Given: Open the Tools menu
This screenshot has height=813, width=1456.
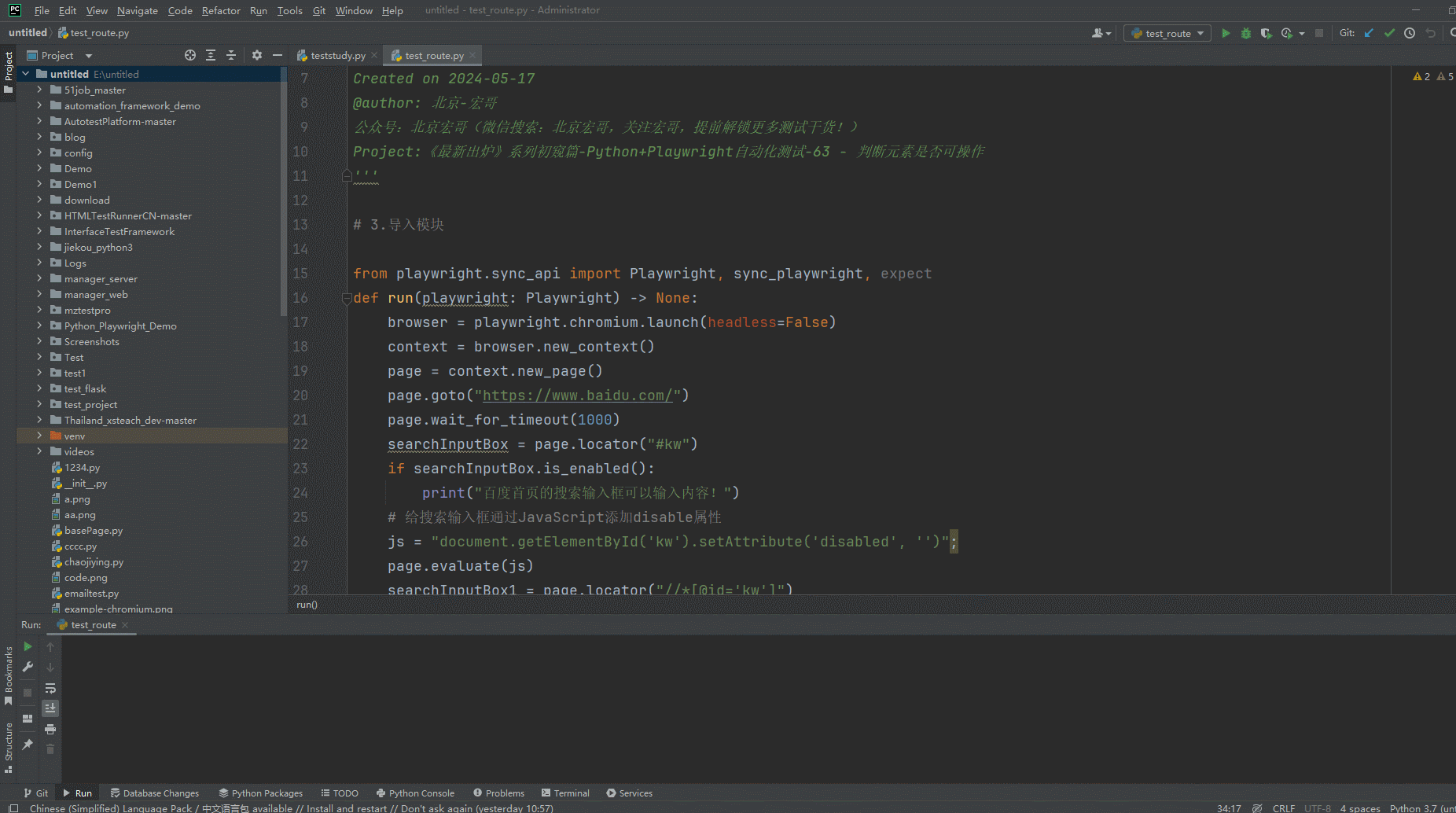Looking at the screenshot, I should click(289, 10).
